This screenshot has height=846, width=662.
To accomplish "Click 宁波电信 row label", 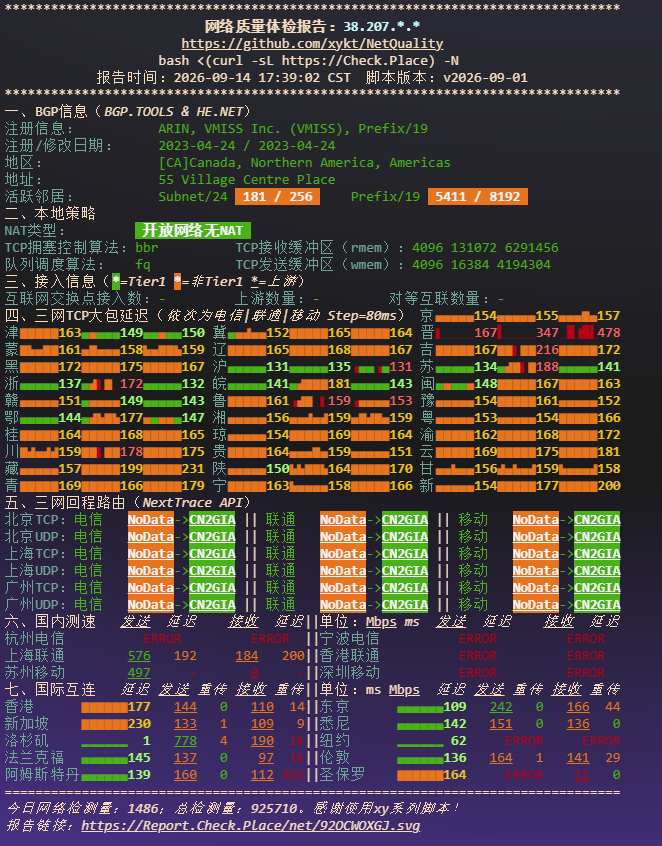I will tap(350, 639).
